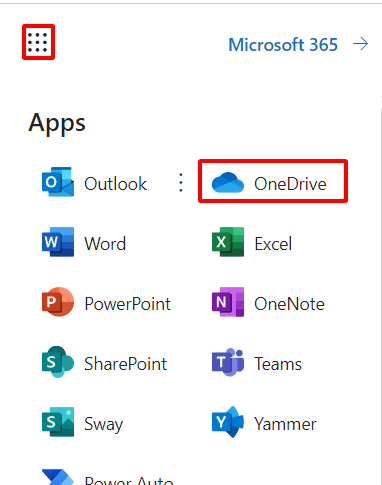Open the Word app icon
This screenshot has height=485, width=382.
58,242
